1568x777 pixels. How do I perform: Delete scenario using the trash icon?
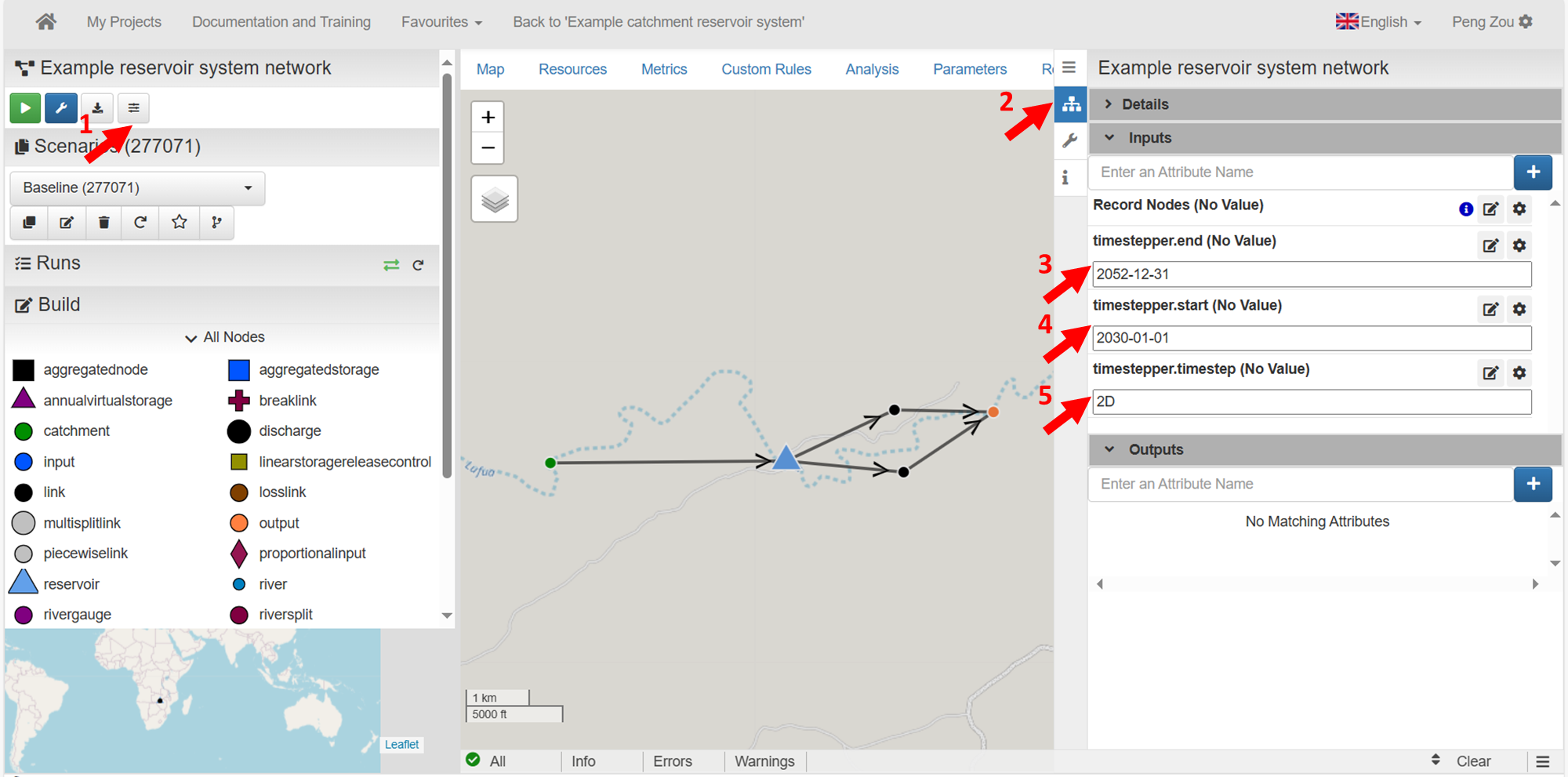coord(103,223)
